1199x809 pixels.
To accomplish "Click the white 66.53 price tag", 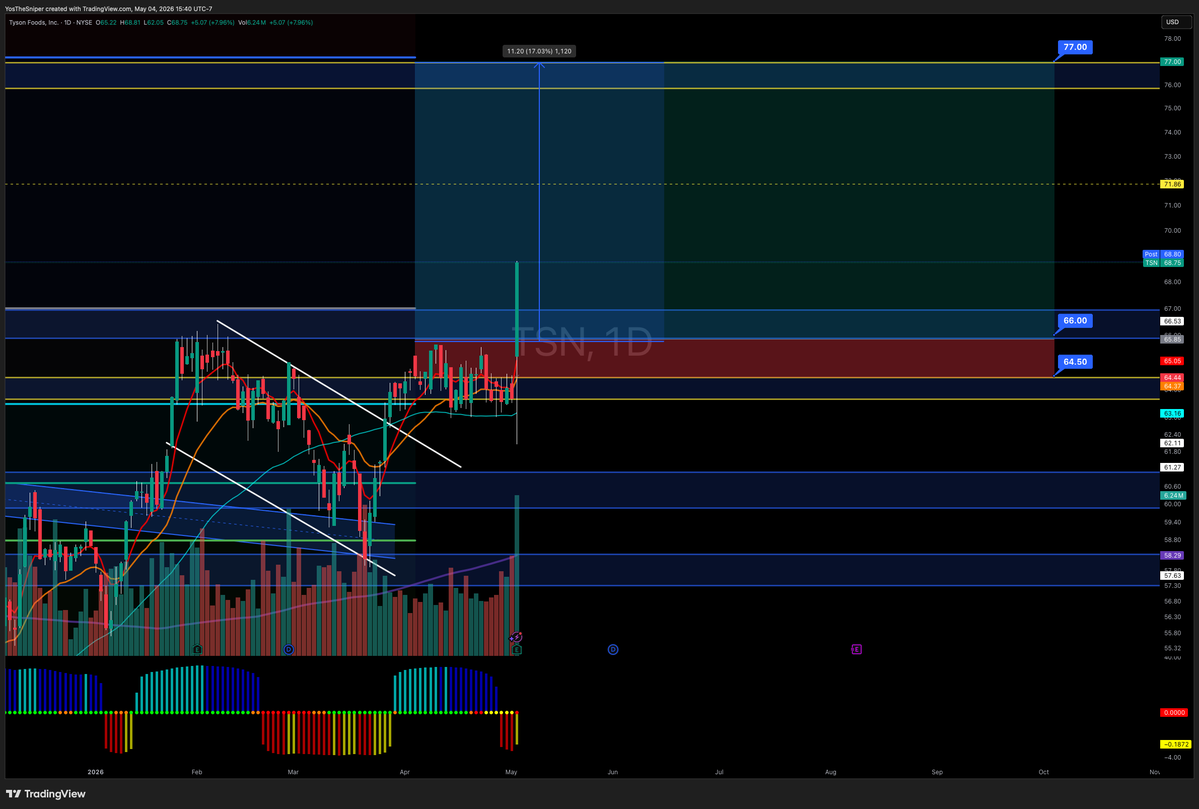I will tap(1171, 321).
